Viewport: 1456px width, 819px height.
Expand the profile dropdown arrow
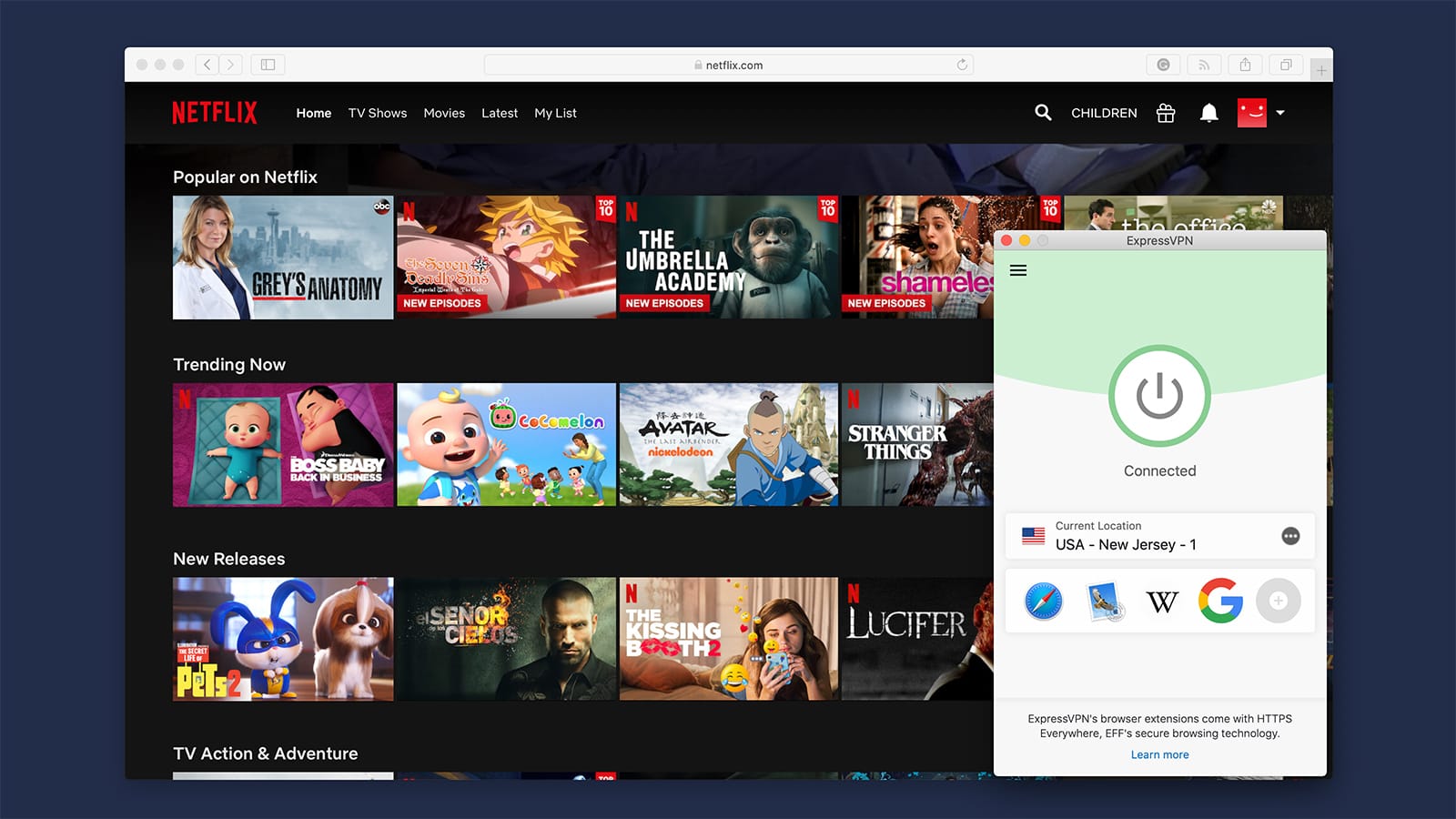[x=1280, y=113]
